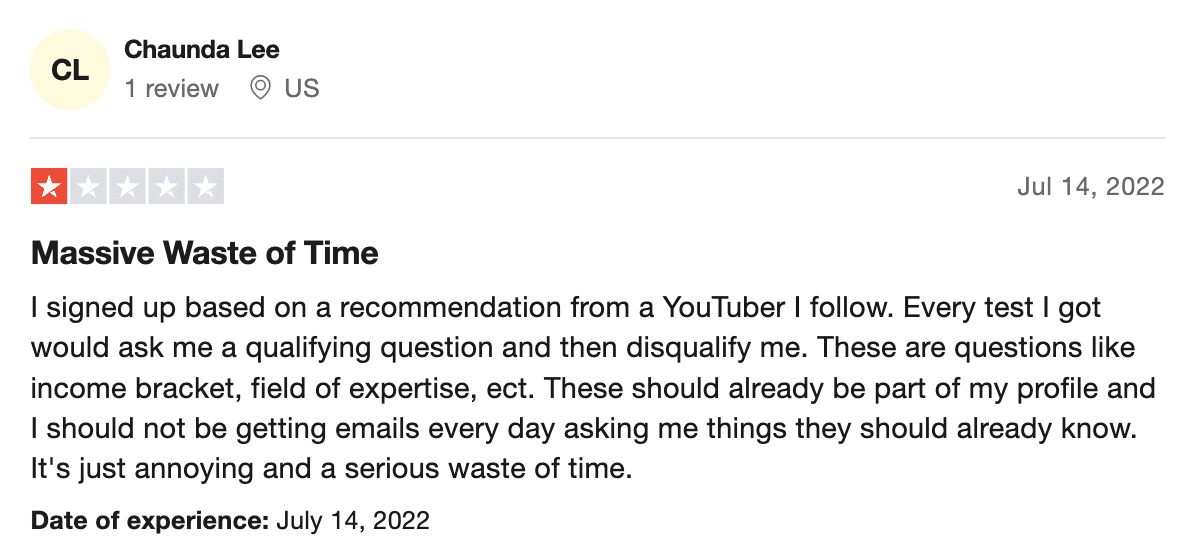Click the July 14, 2022 experience date

(x=352, y=521)
